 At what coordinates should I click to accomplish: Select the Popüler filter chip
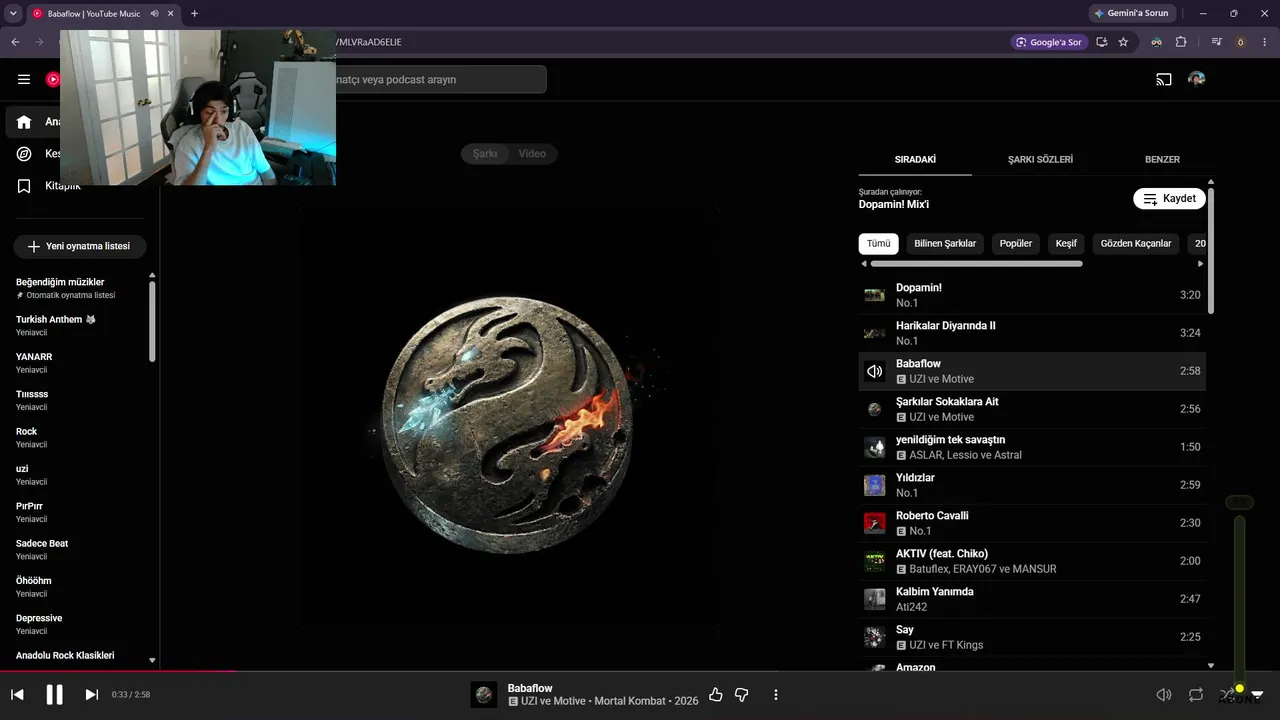pyautogui.click(x=1016, y=243)
